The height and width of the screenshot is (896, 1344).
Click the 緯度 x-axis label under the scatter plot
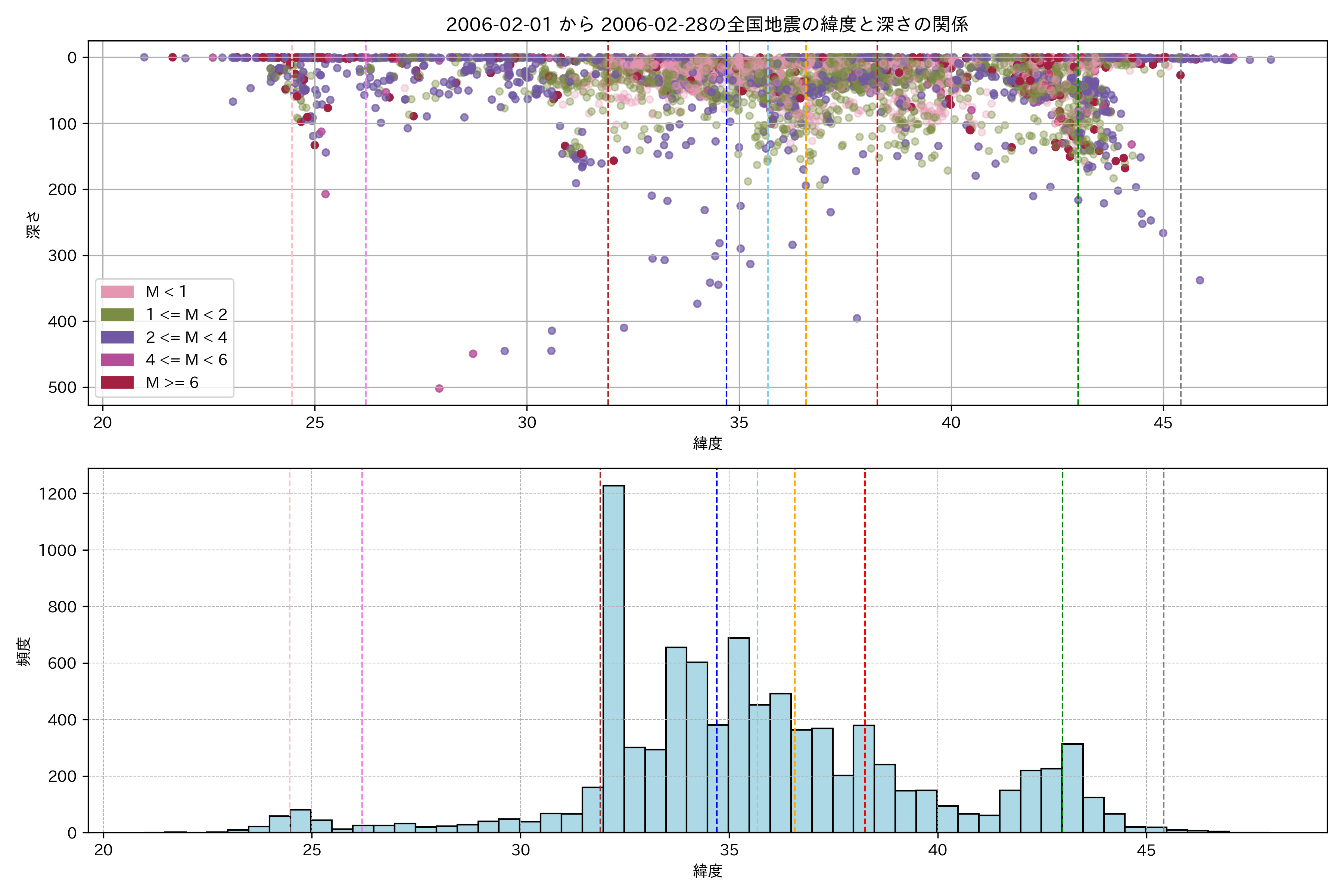[707, 443]
